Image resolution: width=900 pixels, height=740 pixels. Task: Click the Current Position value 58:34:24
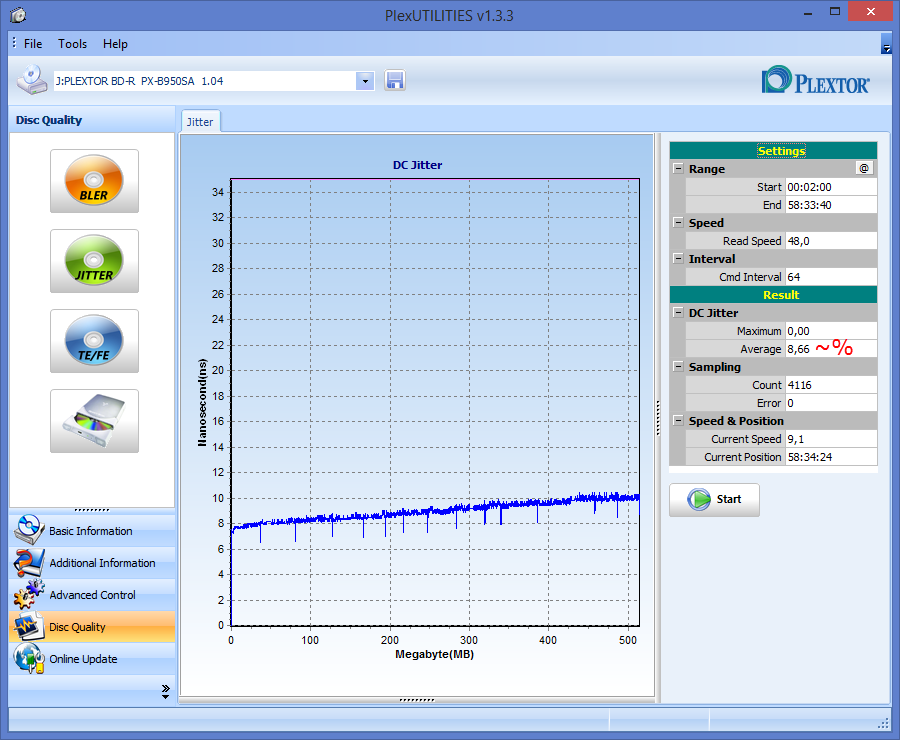click(831, 457)
